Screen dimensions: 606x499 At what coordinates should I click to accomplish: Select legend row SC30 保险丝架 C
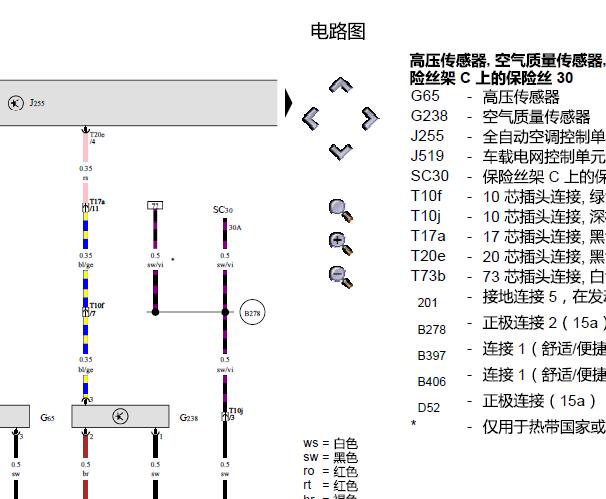click(x=508, y=177)
